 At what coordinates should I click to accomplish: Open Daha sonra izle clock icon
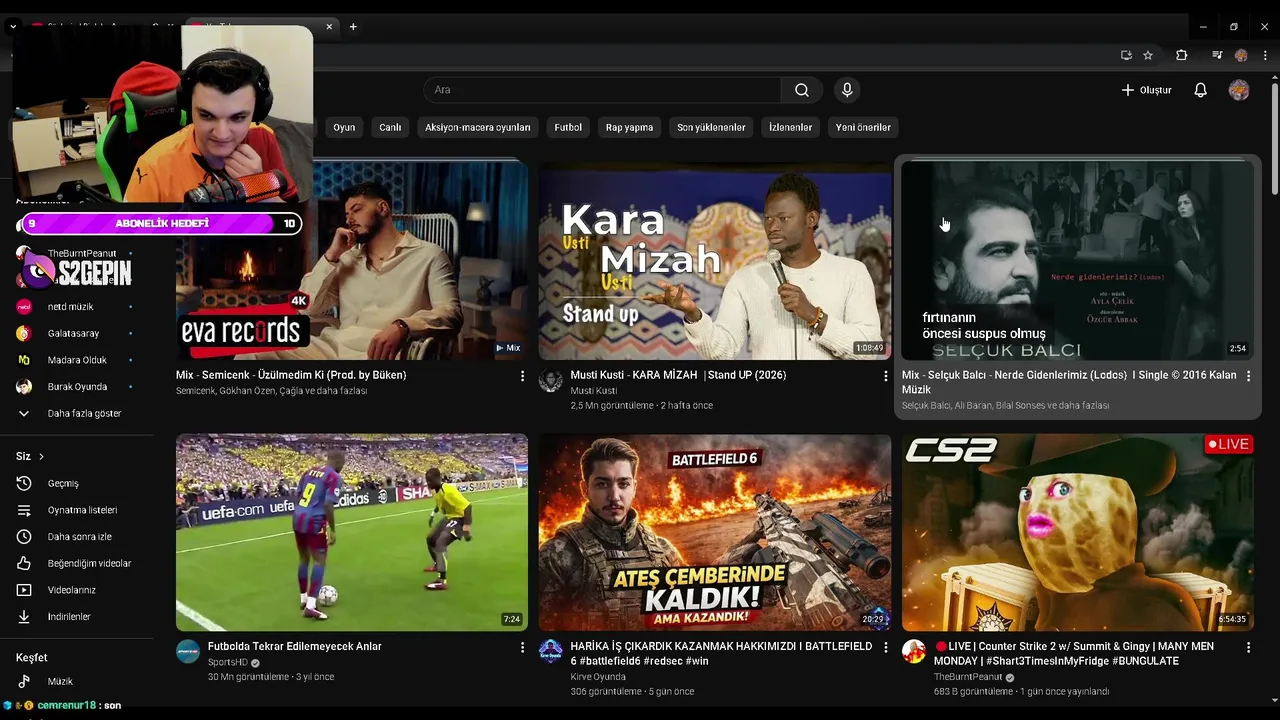point(24,537)
